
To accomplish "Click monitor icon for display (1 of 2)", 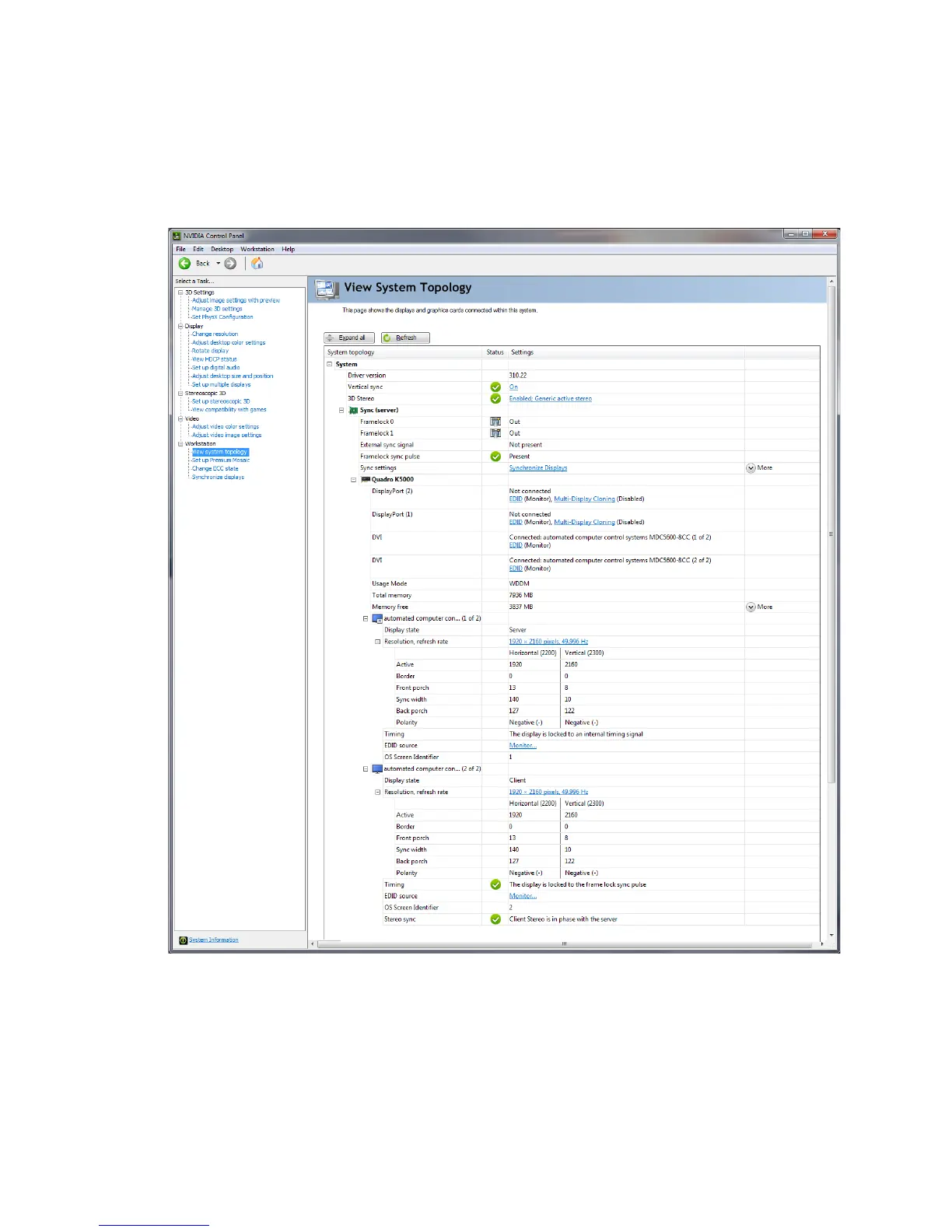I will point(377,618).
